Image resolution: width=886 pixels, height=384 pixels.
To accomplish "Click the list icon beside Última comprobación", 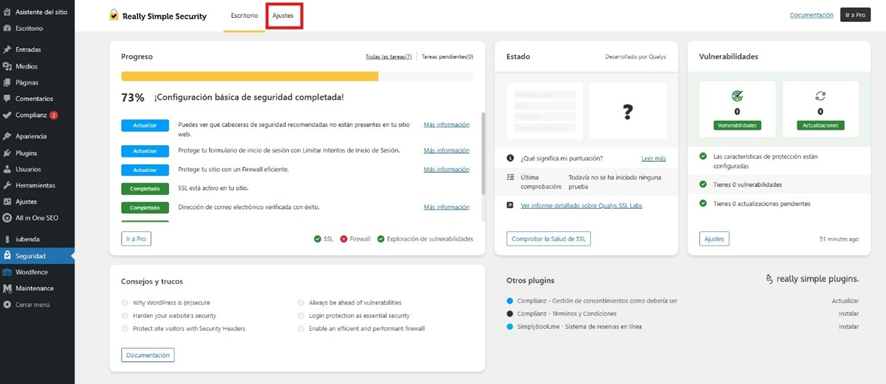I will [510, 177].
